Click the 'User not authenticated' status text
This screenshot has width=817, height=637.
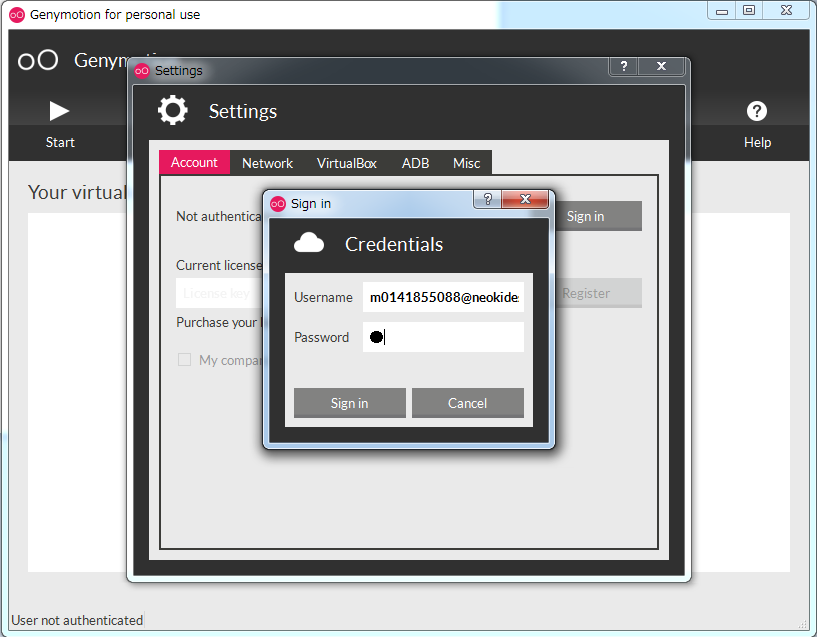77,620
